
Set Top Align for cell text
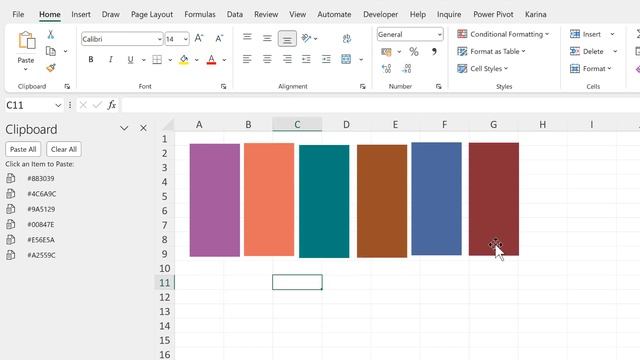247,38
